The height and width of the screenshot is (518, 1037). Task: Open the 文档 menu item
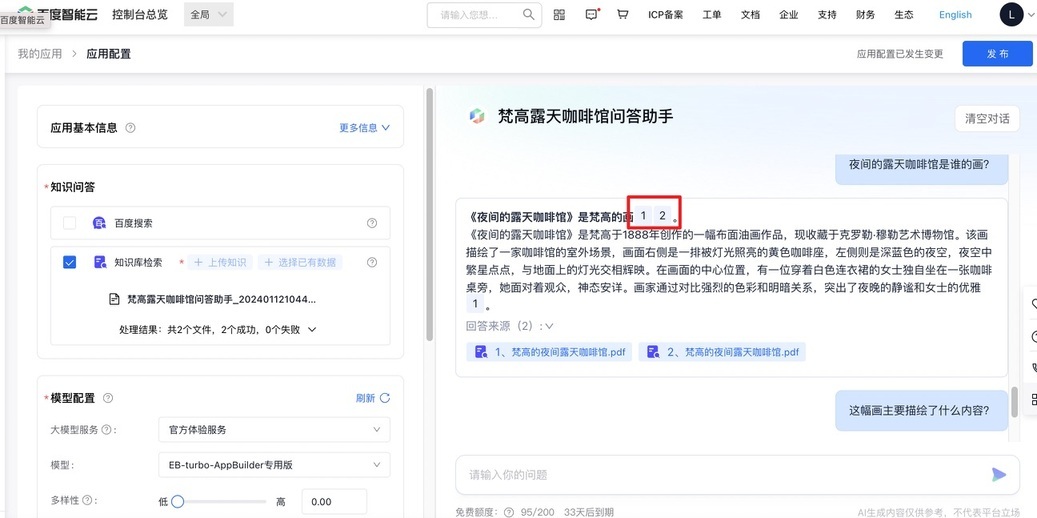pos(750,15)
